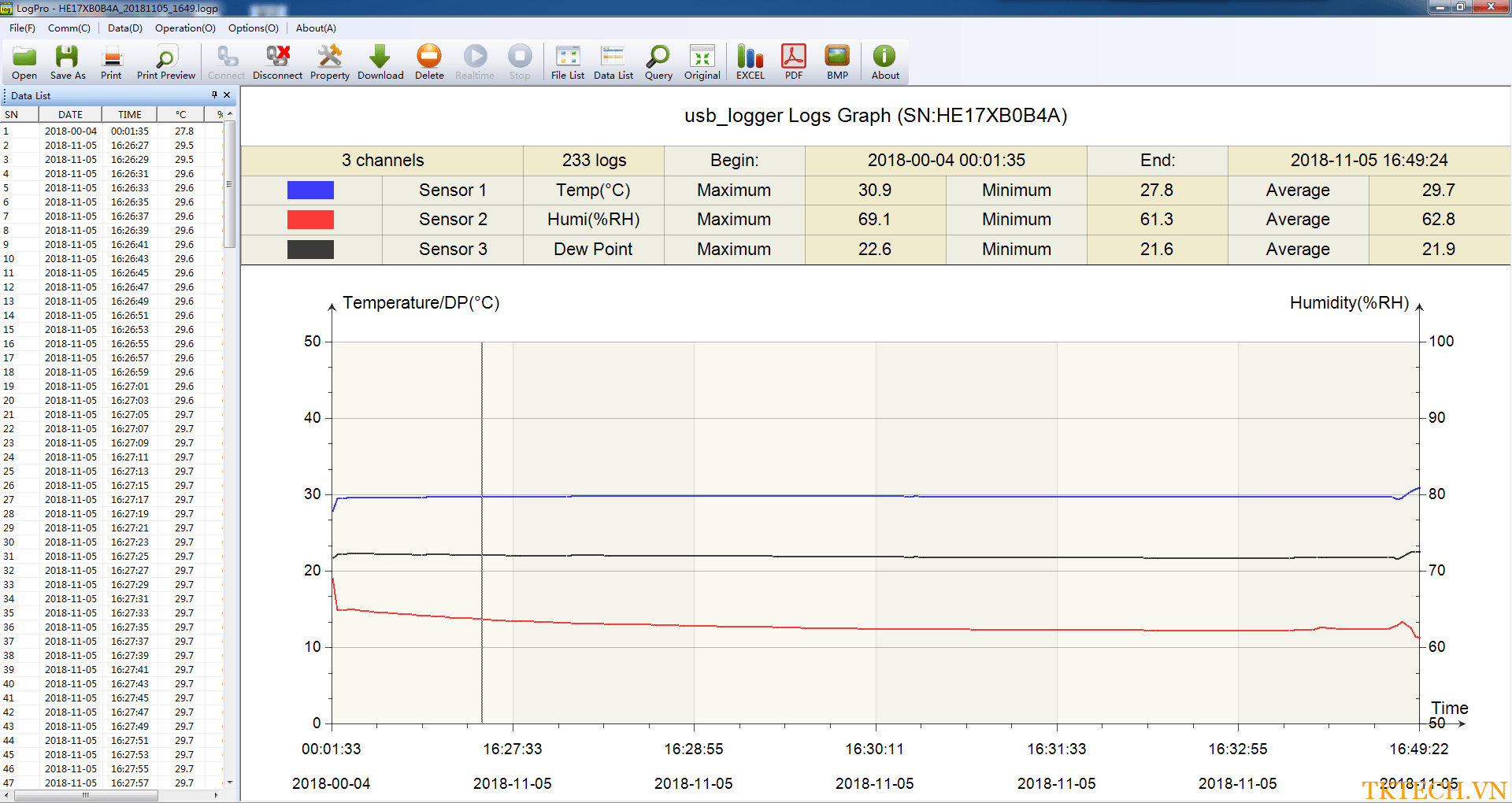Open the Operation(O) menu
The height and width of the screenshot is (803, 1512).
185,28
